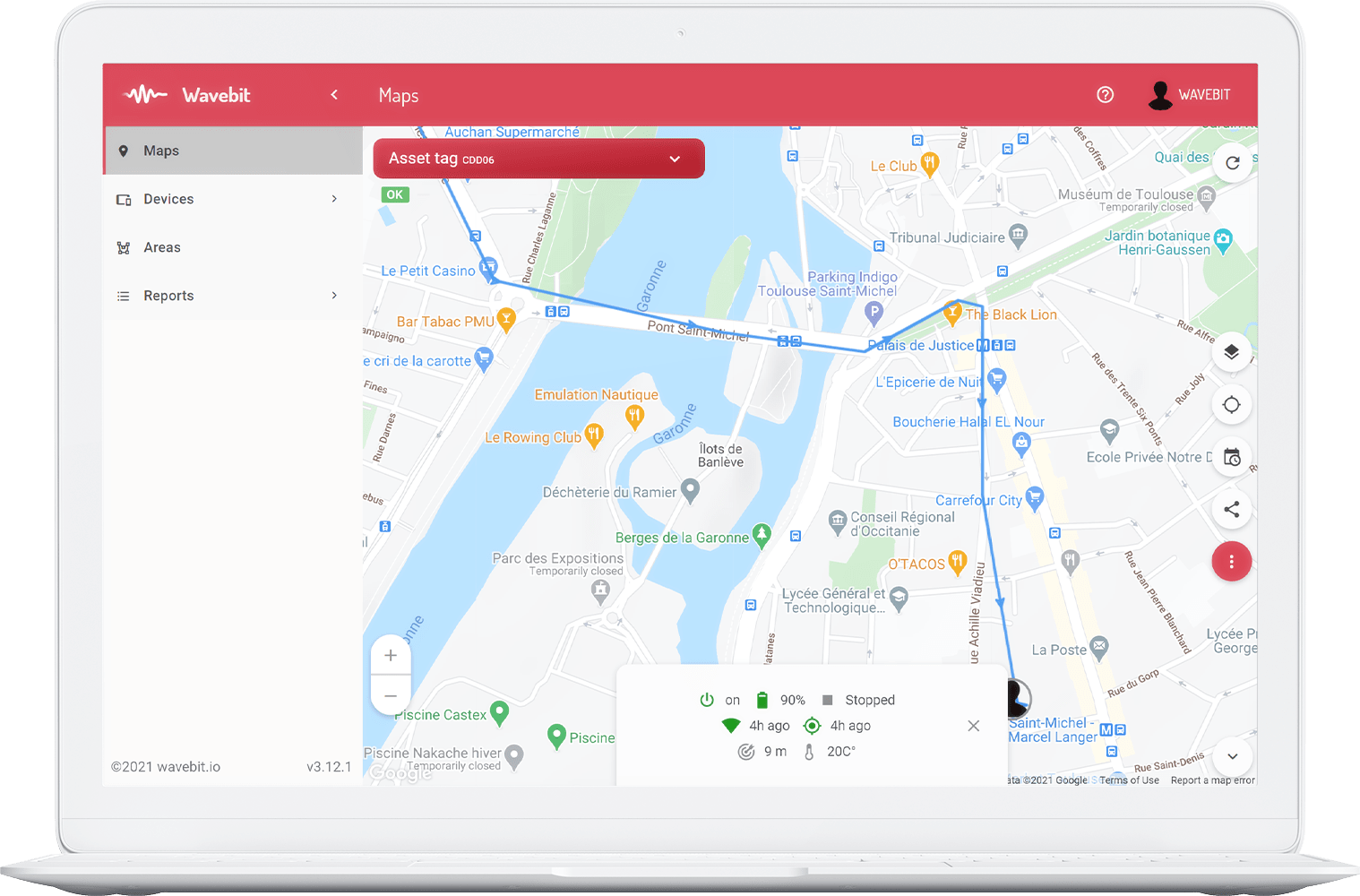Click the Muséum de Toulouse marker
The height and width of the screenshot is (896, 1360).
[x=1207, y=197]
